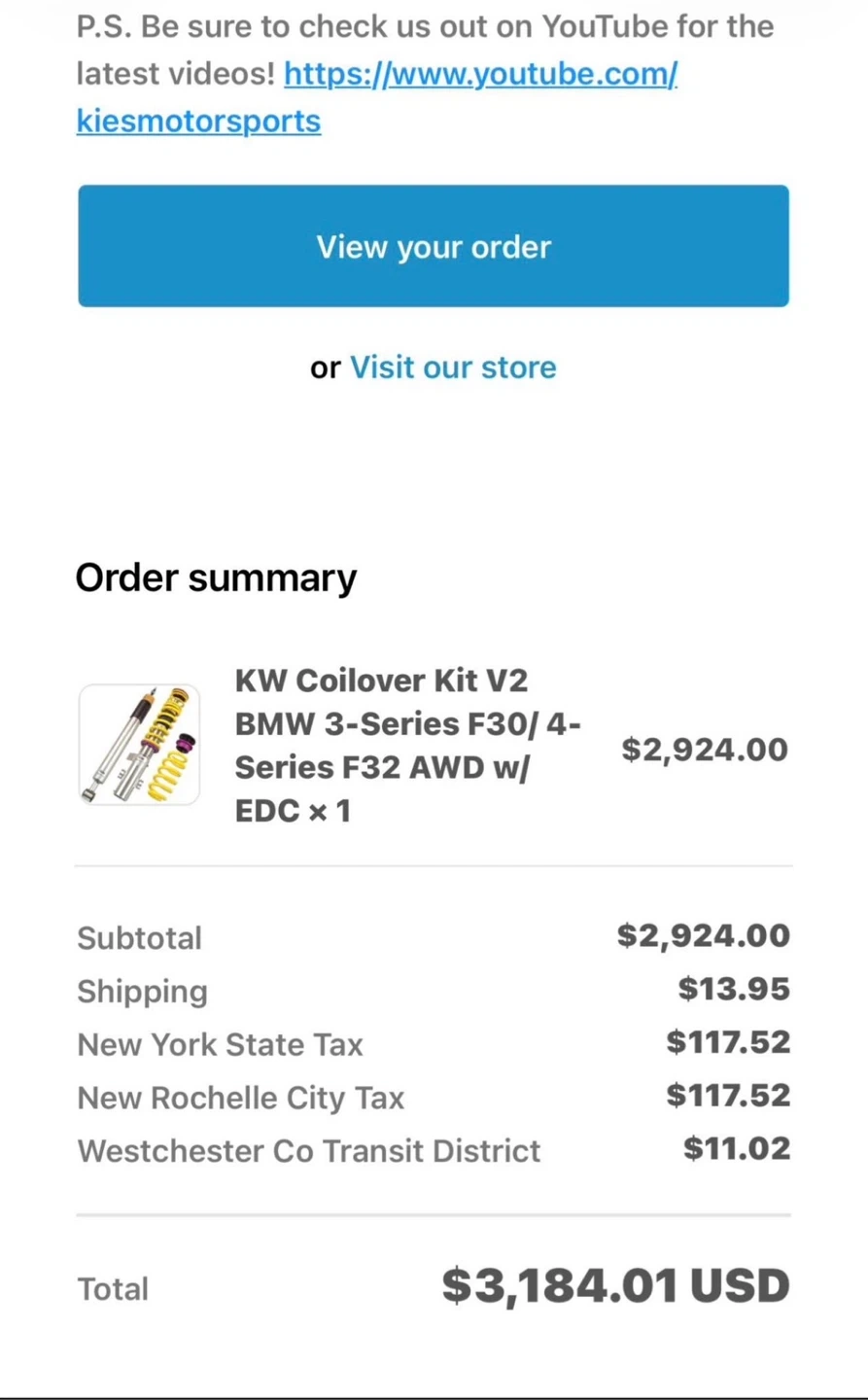Click the $13.95 shipping cost

point(734,990)
